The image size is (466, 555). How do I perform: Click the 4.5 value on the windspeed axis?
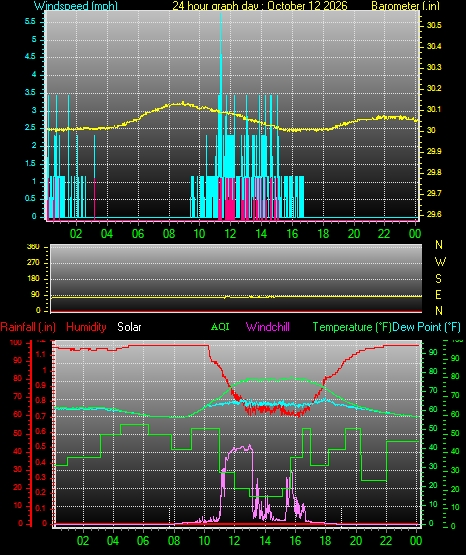click(x=30, y=57)
